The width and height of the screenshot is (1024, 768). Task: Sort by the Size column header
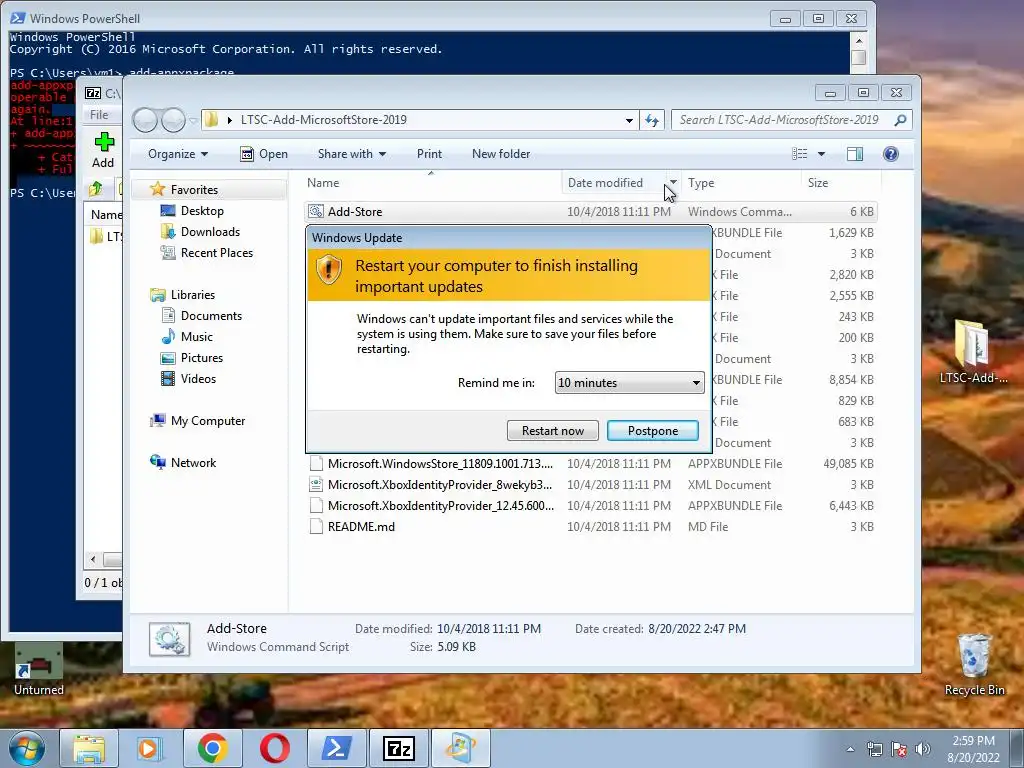click(840, 183)
